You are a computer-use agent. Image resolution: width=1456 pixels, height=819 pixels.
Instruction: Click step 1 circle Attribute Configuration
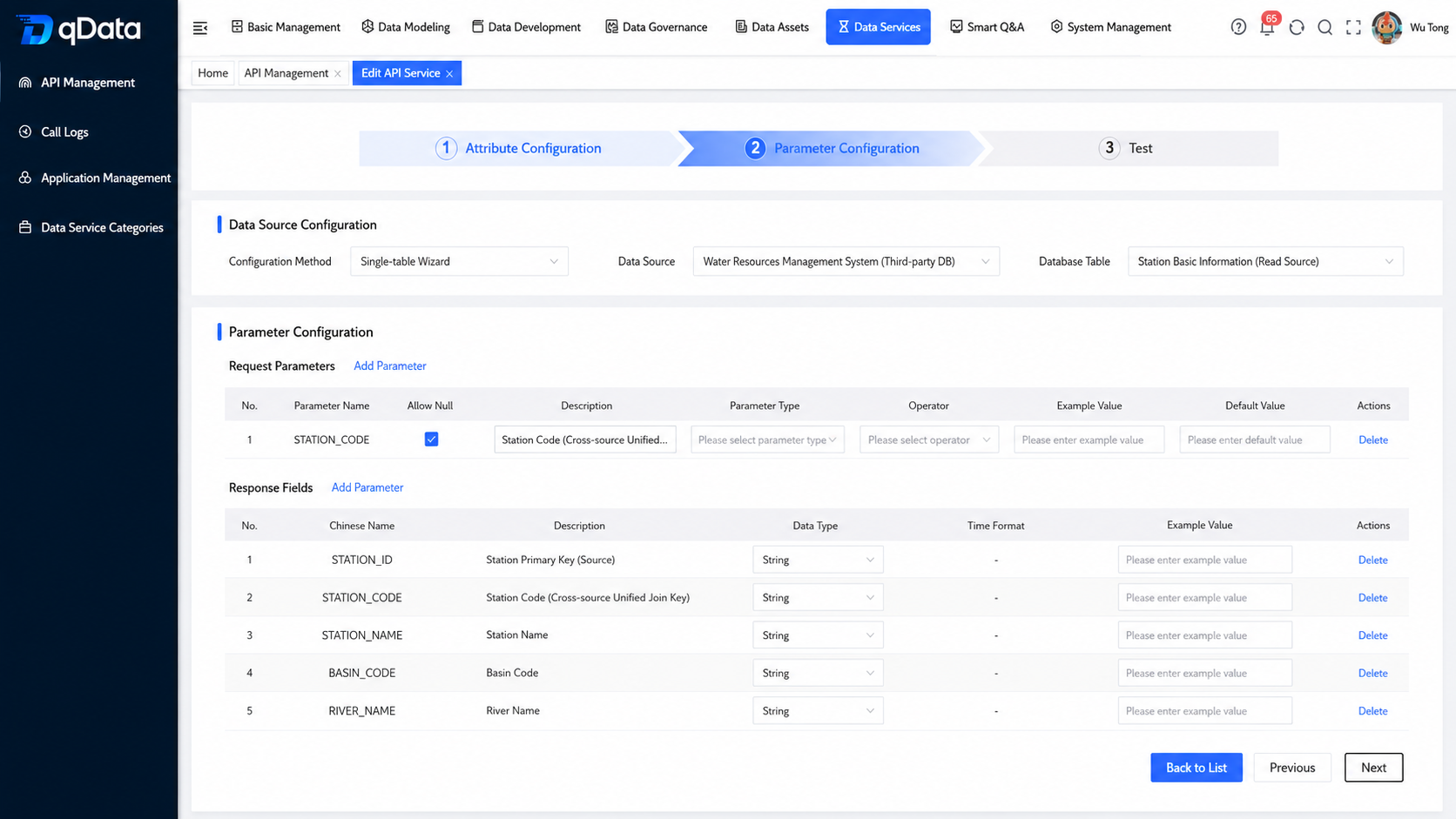446,148
